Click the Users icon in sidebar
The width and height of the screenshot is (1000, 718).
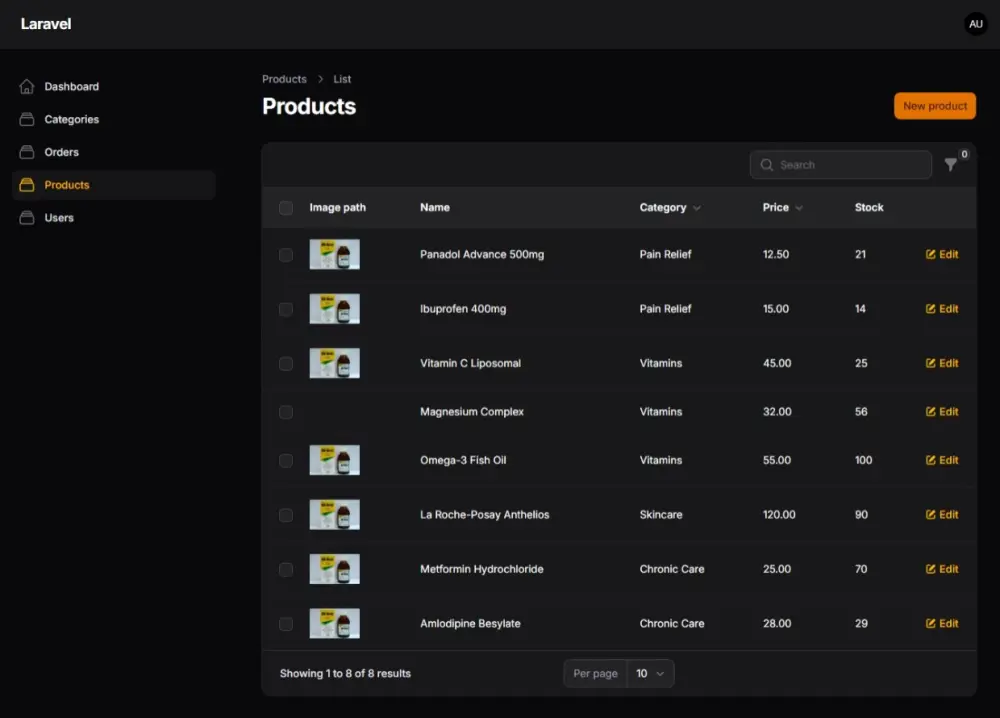tap(27, 218)
